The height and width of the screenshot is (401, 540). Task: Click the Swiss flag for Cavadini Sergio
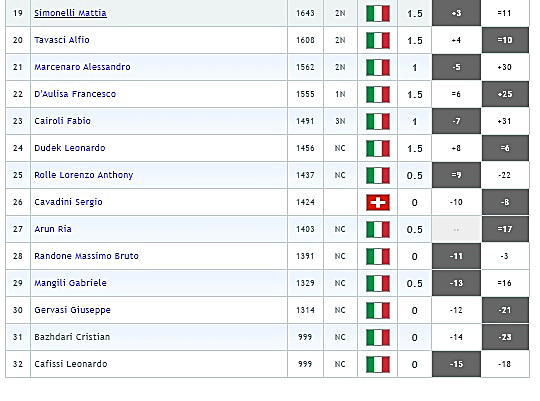(x=378, y=202)
